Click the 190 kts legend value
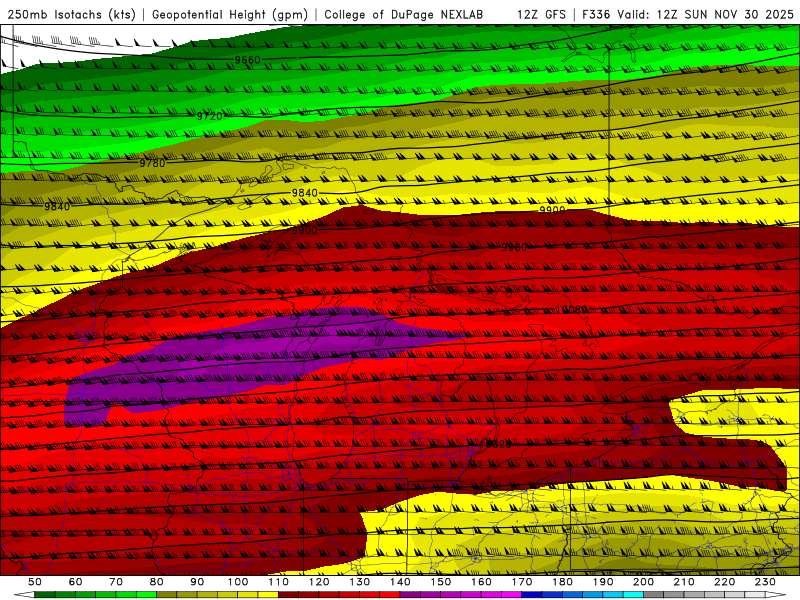The width and height of the screenshot is (800, 600). 603,582
